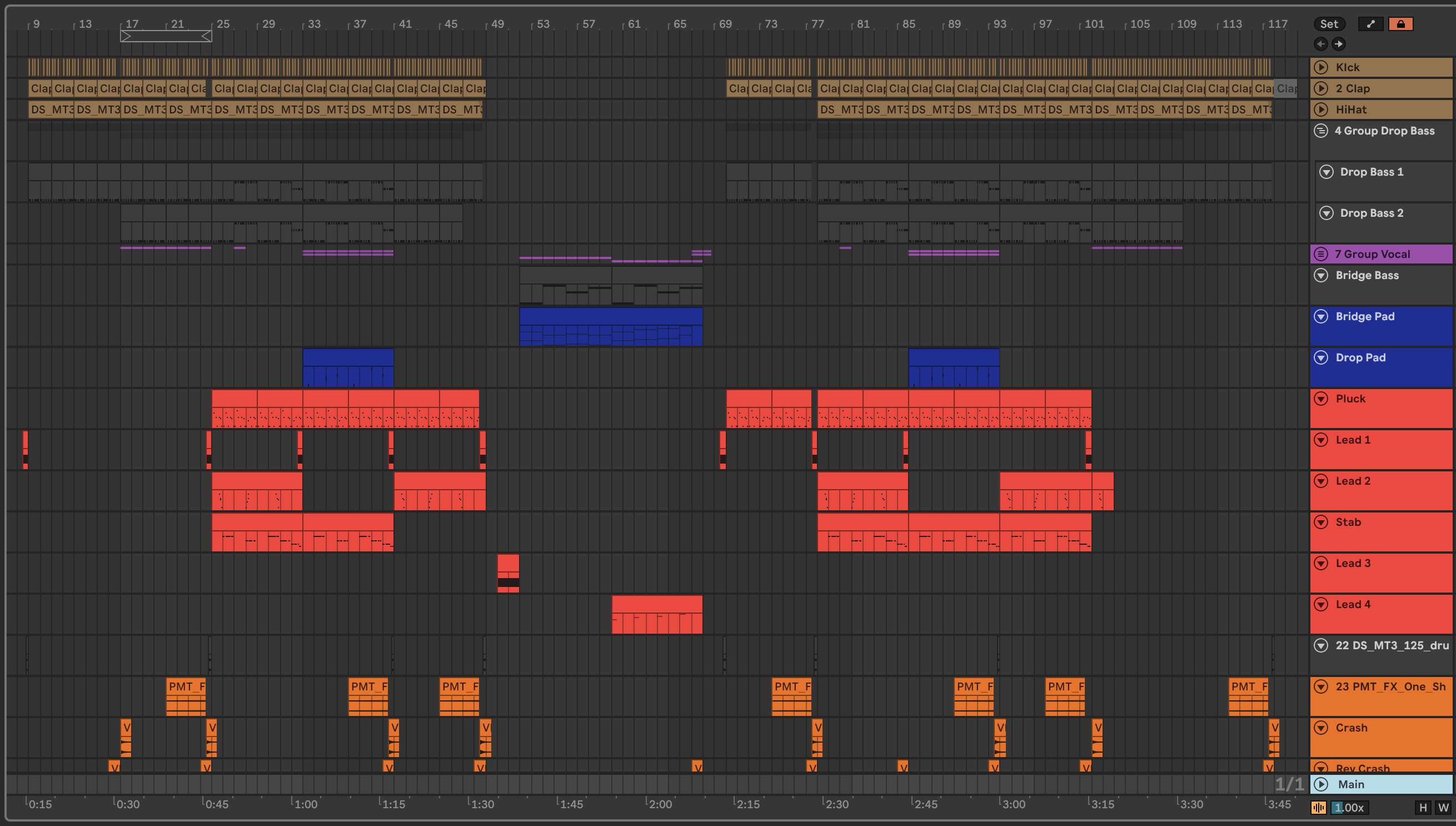Toggle the orange waveform follow button

[x=1319, y=807]
